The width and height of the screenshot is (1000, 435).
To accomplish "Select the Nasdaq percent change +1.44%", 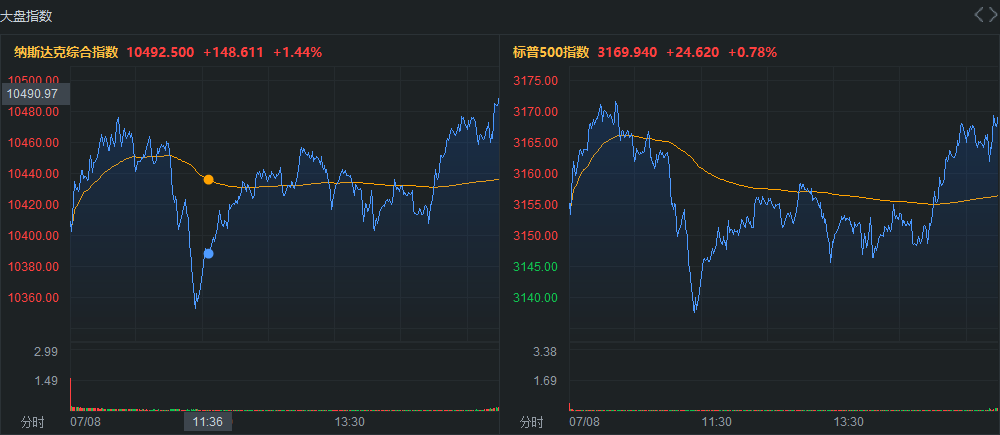I will 298,52.
